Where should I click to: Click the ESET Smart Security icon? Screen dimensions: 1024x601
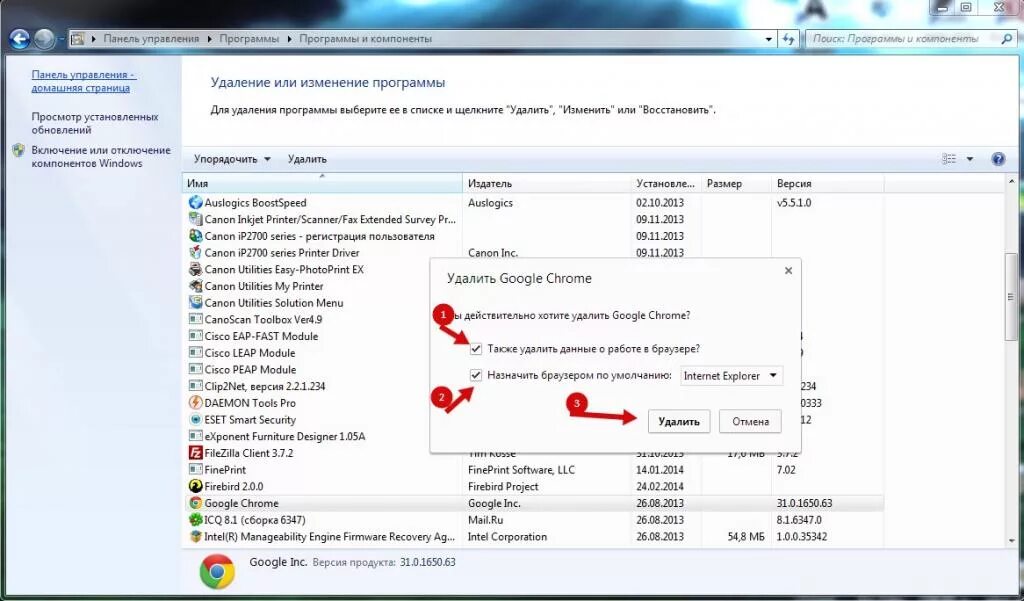(195, 419)
